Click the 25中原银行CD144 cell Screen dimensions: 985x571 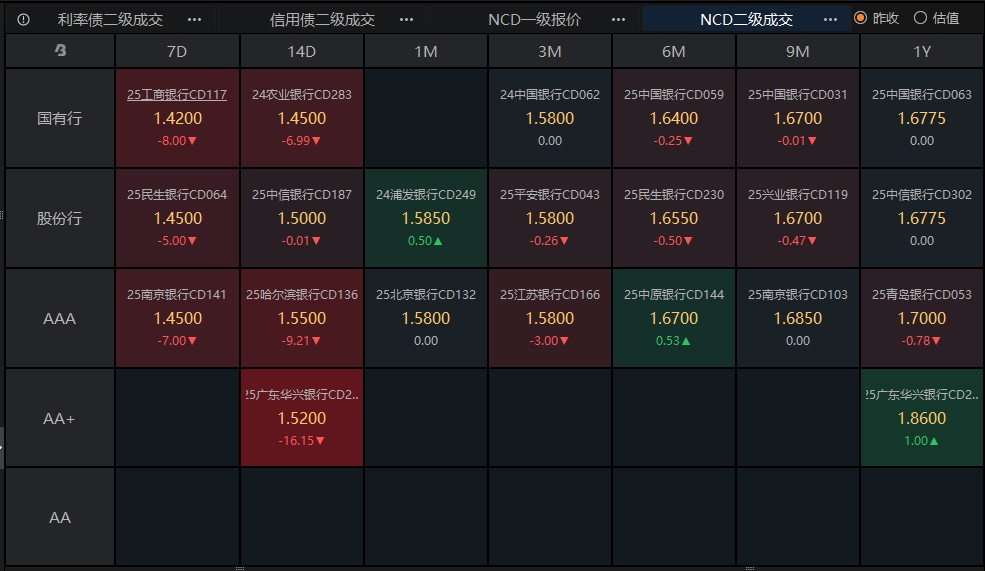[673, 318]
